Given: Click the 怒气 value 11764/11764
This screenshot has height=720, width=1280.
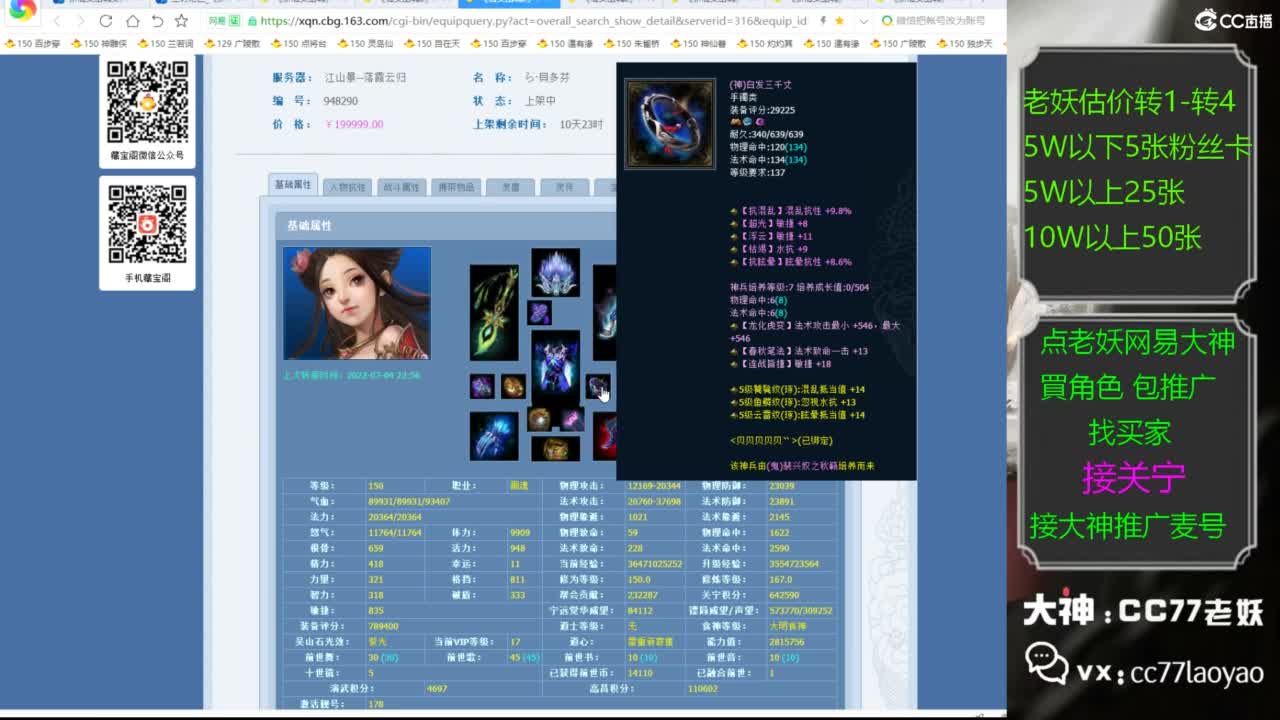Looking at the screenshot, I should [x=395, y=533].
